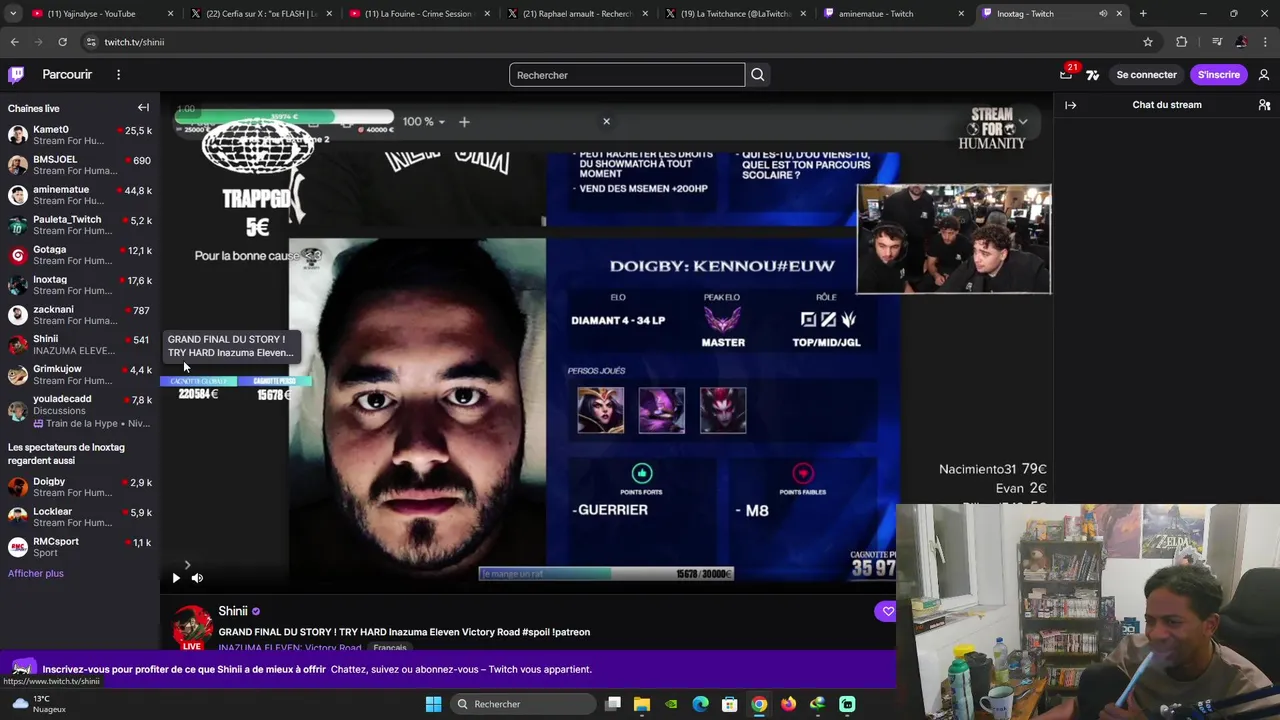The width and height of the screenshot is (1280, 720).
Task: Click the Parcourir link
Action: 67,75
